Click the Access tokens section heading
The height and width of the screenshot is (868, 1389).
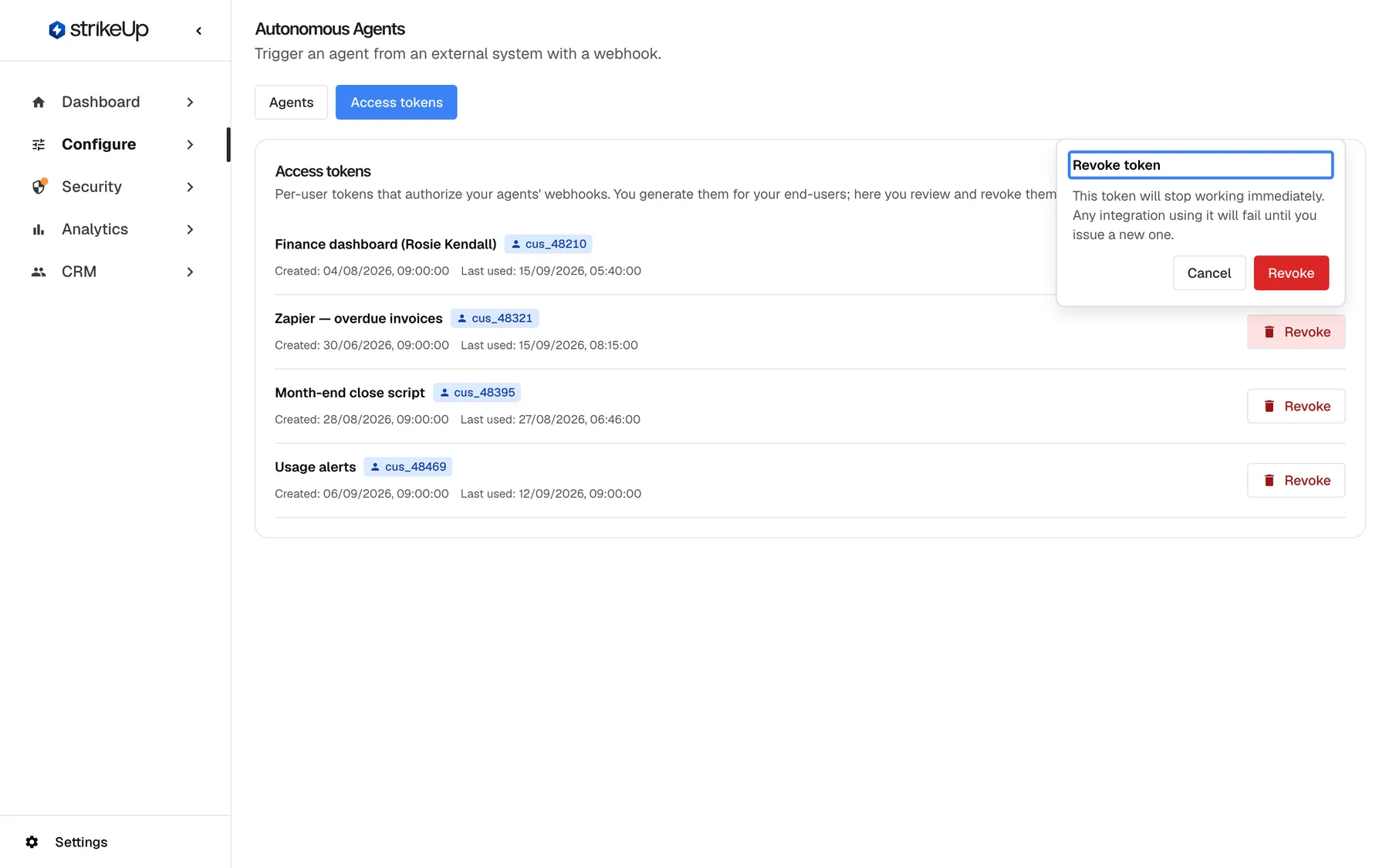(x=323, y=171)
